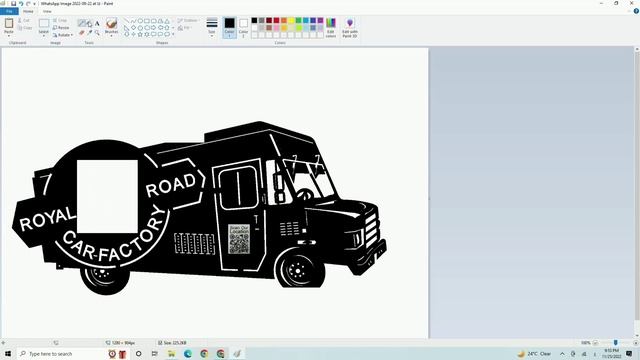Show hidden system tray icons chevron
The image size is (640, 360).
(x=562, y=354)
